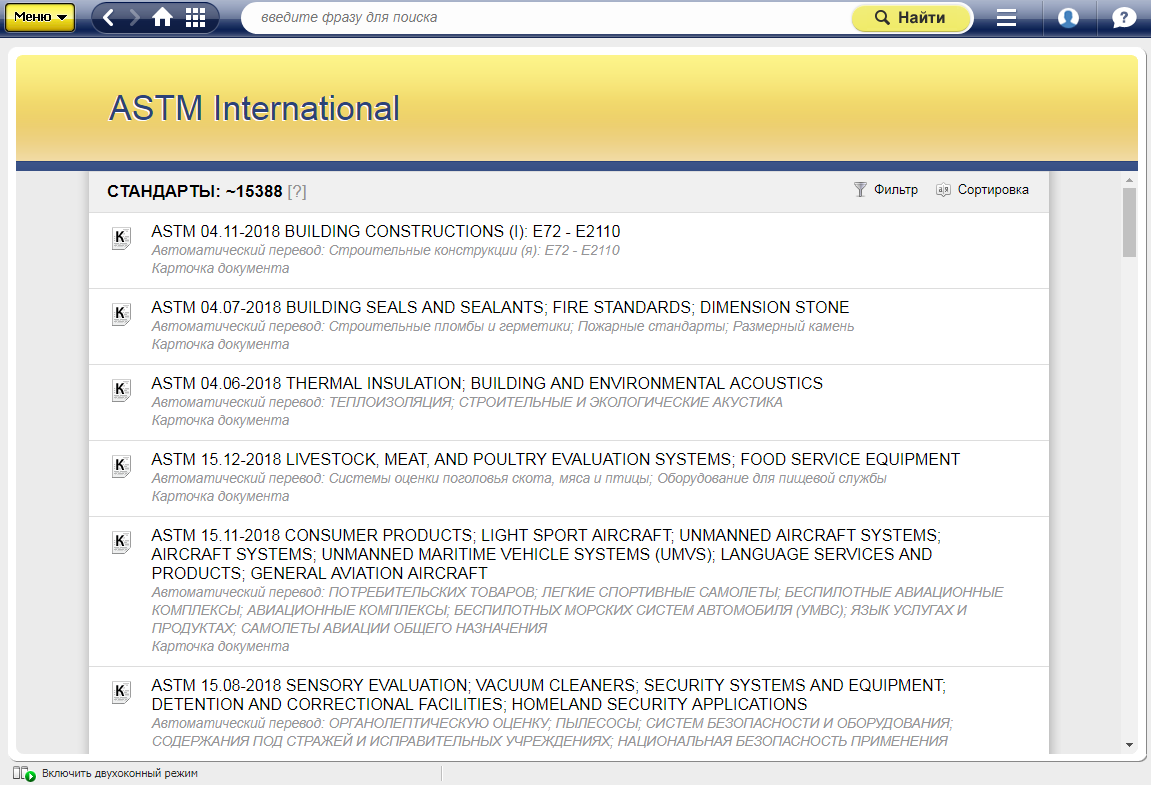This screenshot has height=785, width=1151.
Task: Open the hamburger list menu icon
Action: (1006, 18)
